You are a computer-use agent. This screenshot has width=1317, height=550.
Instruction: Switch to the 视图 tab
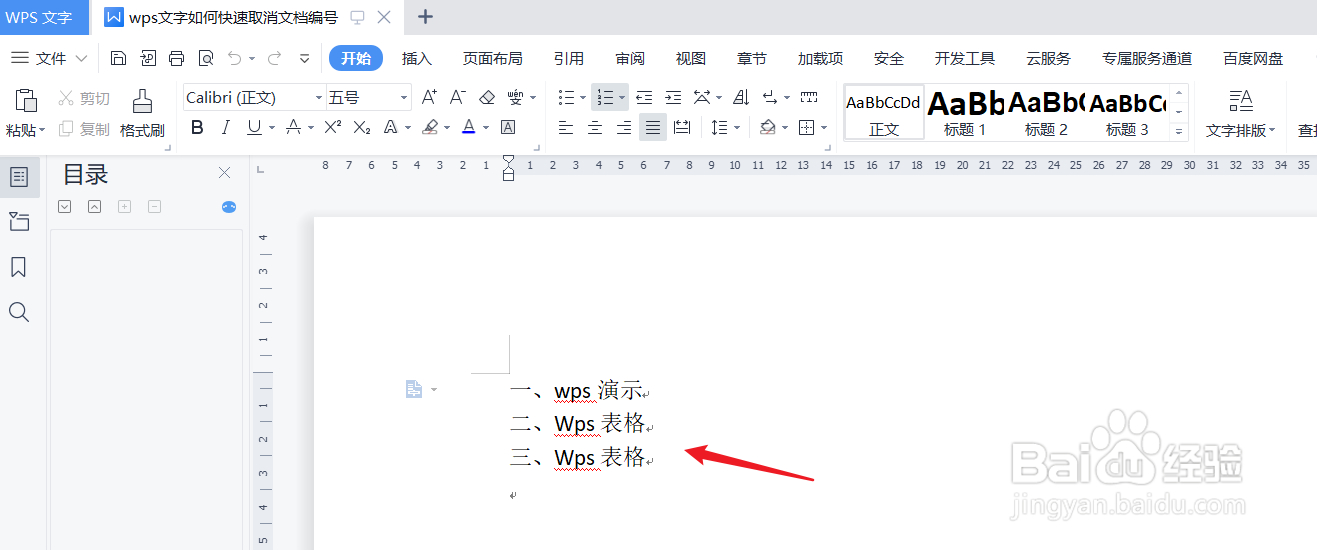pos(691,58)
